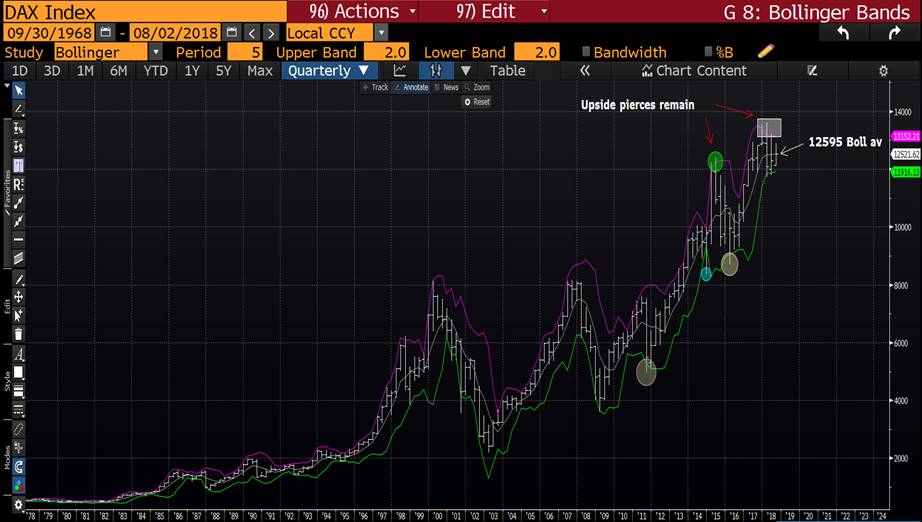The height and width of the screenshot is (522, 922).
Task: Open Study Bollinger dropdown arrow
Action: pyautogui.click(x=155, y=52)
